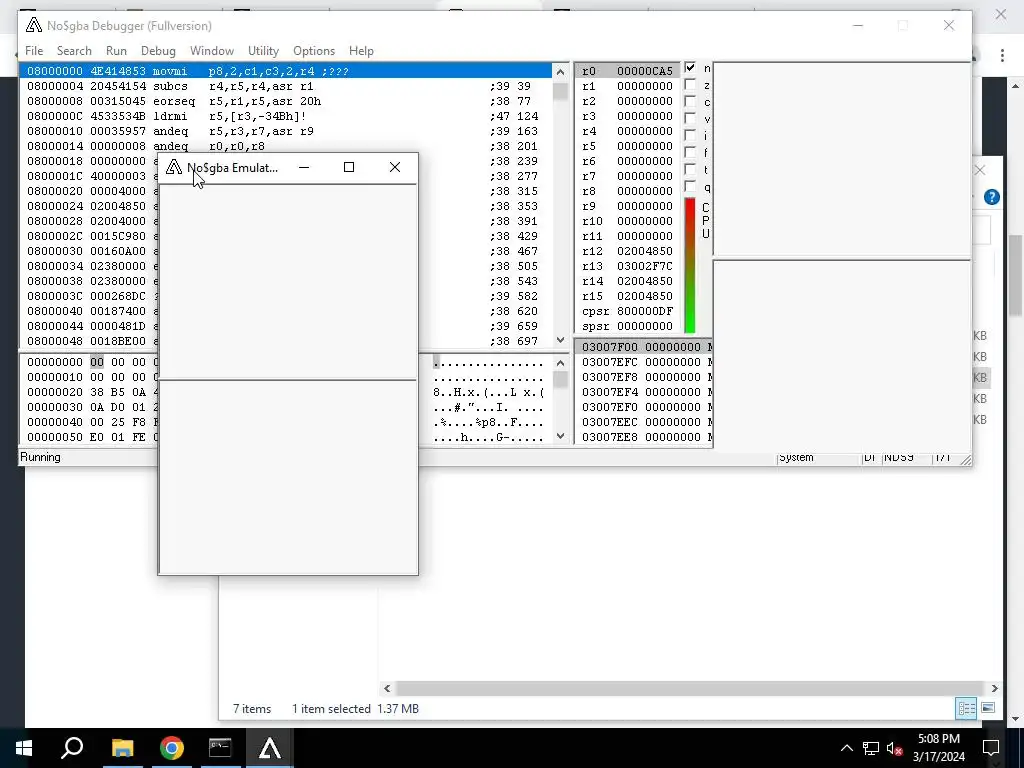Select disassembly line 08000004 subcs
This screenshot has width=1024, height=768.
285,86
